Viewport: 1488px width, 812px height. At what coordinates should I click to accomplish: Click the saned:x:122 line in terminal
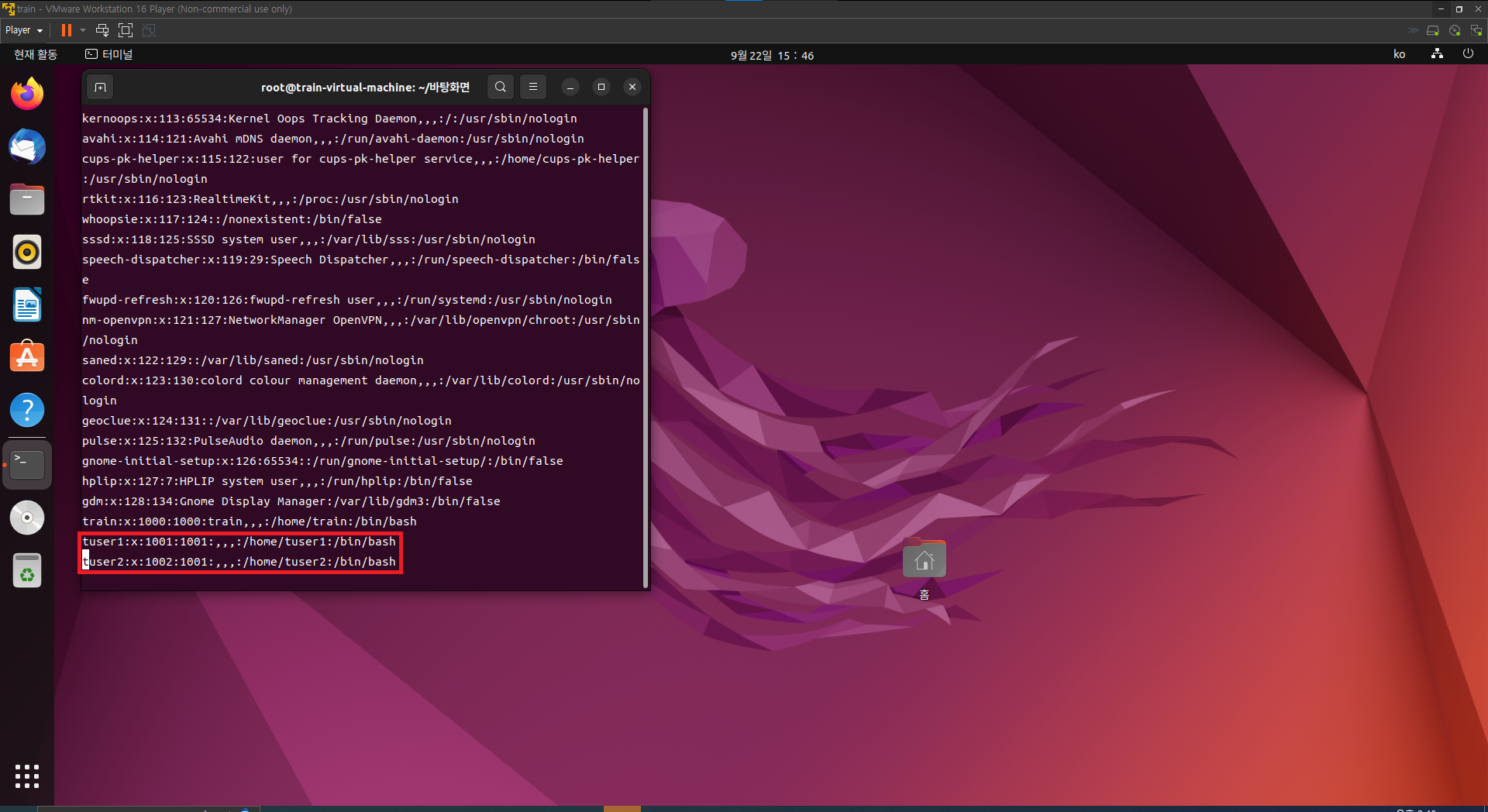point(253,360)
